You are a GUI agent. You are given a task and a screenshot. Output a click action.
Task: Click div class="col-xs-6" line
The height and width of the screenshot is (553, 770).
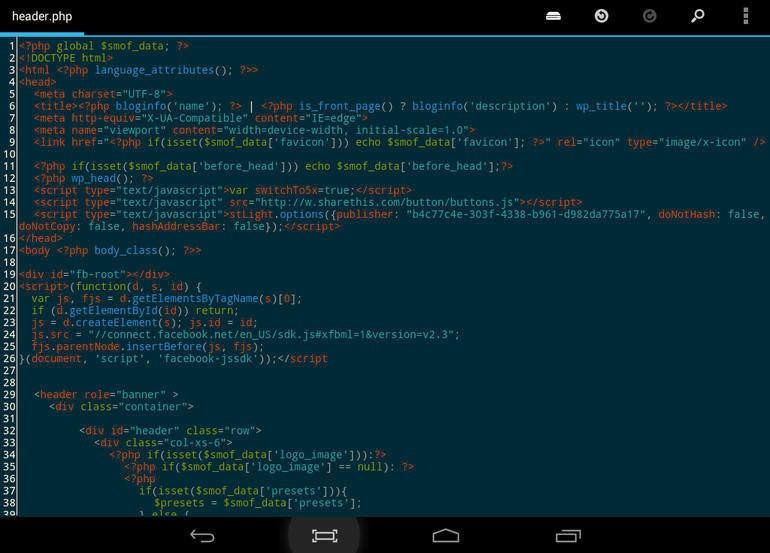coord(163,443)
